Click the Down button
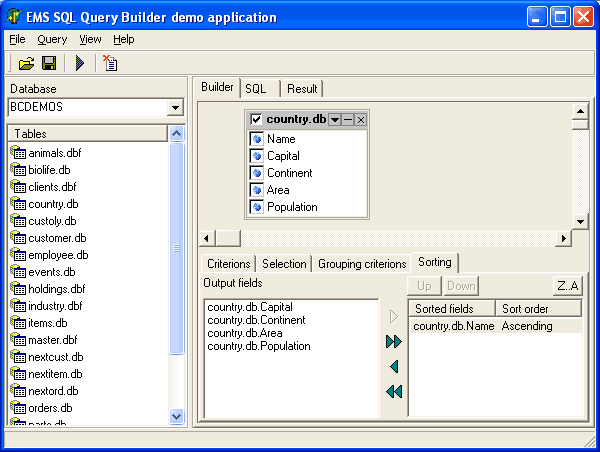The image size is (600, 452). coord(461,286)
